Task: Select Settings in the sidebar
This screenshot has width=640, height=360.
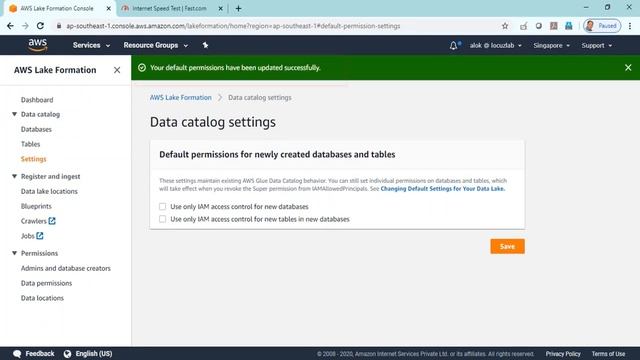Action: coord(33,159)
